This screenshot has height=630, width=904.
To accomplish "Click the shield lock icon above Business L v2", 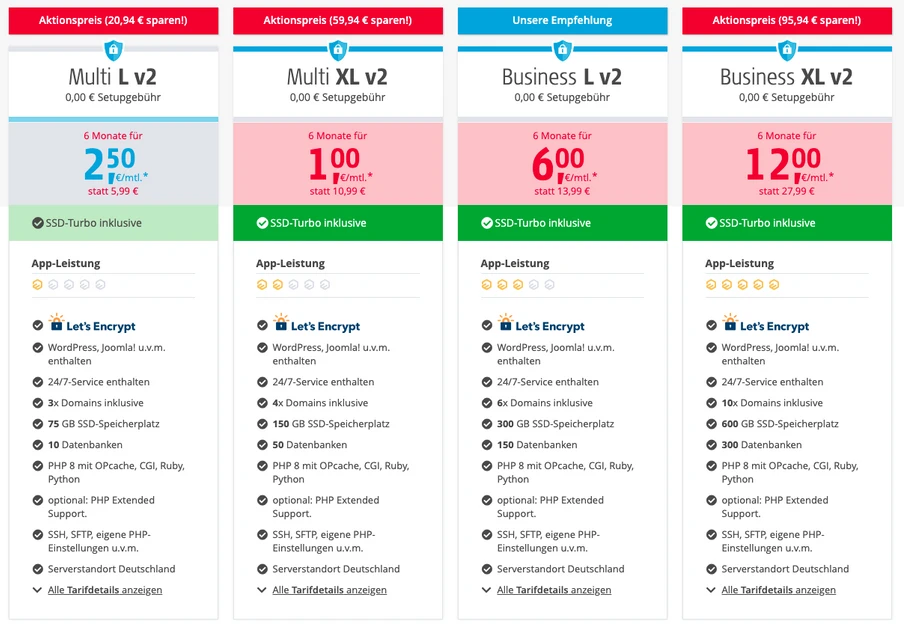I will pyautogui.click(x=562, y=50).
